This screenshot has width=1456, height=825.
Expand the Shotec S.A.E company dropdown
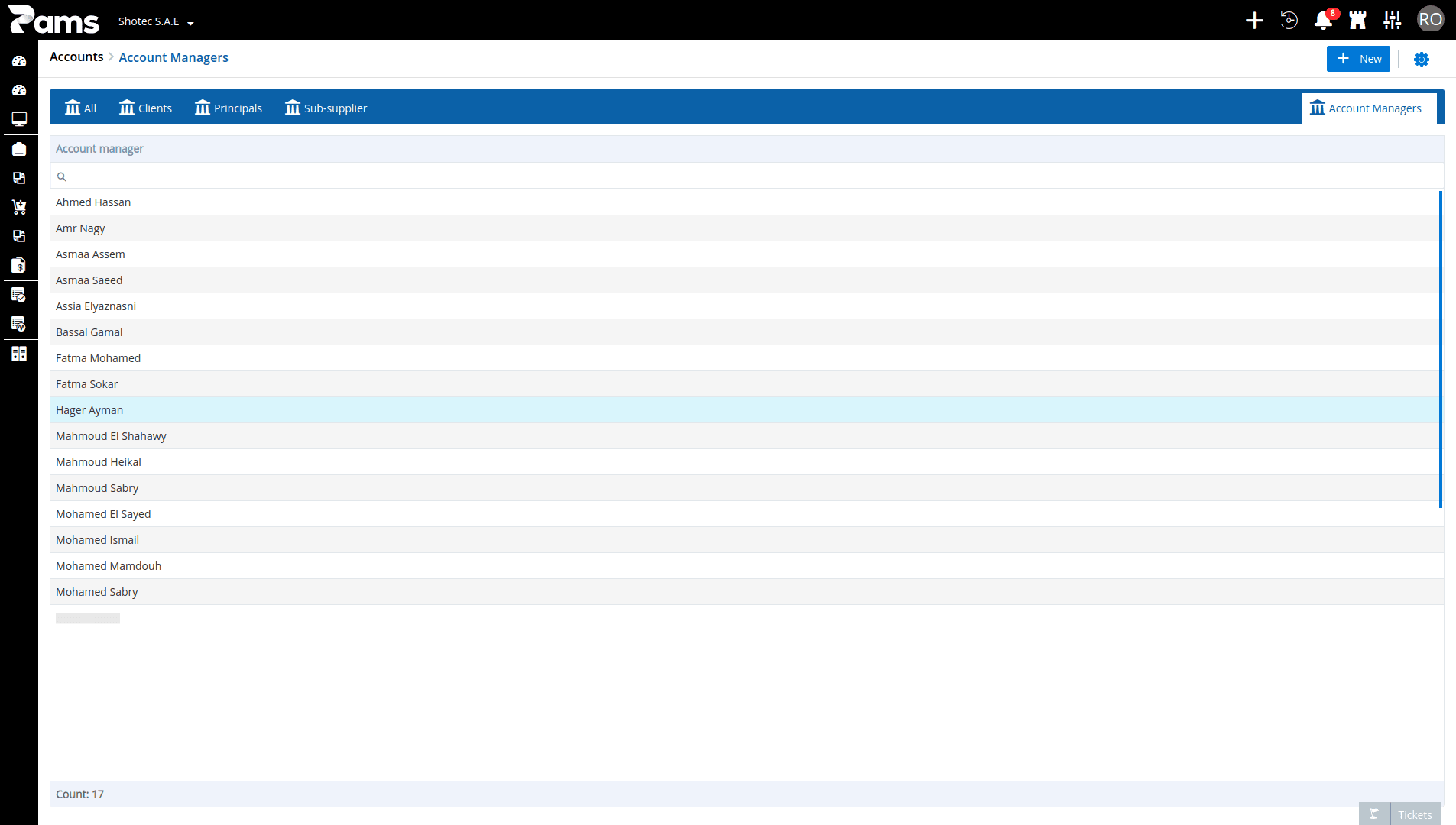(x=156, y=21)
